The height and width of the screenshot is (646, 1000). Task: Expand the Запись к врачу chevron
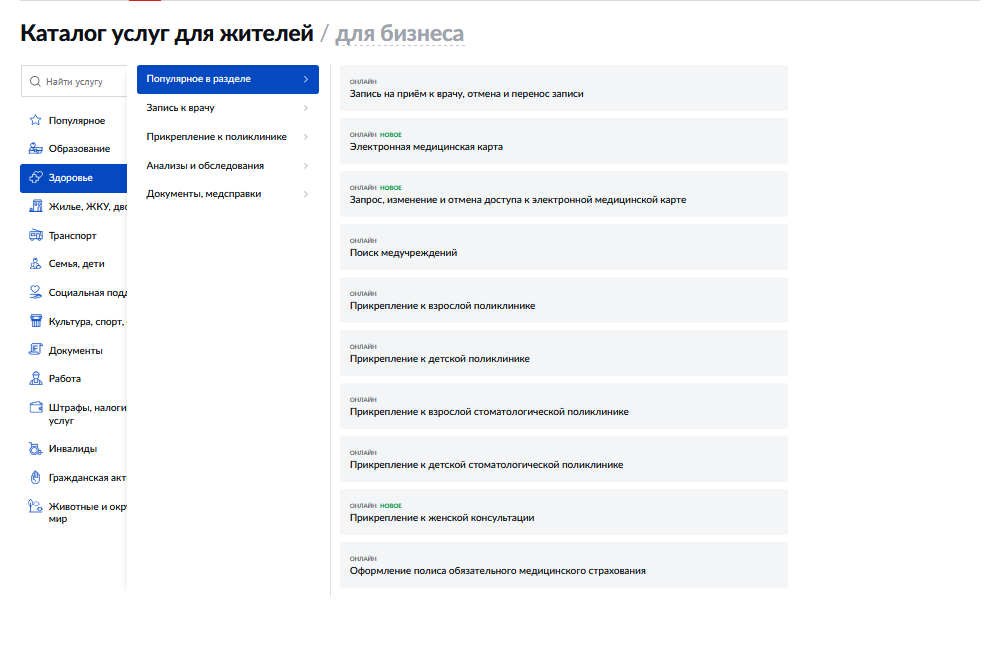(305, 108)
